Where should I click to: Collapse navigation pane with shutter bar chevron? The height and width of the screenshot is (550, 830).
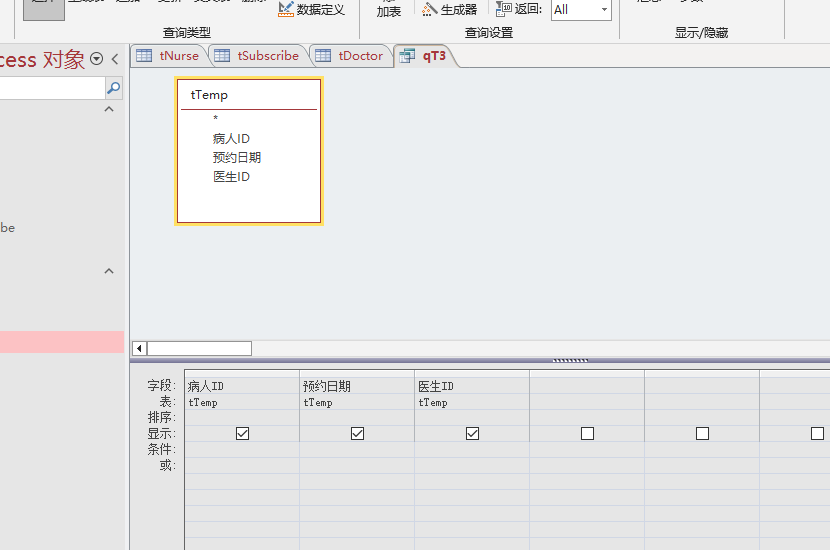pyautogui.click(x=115, y=59)
